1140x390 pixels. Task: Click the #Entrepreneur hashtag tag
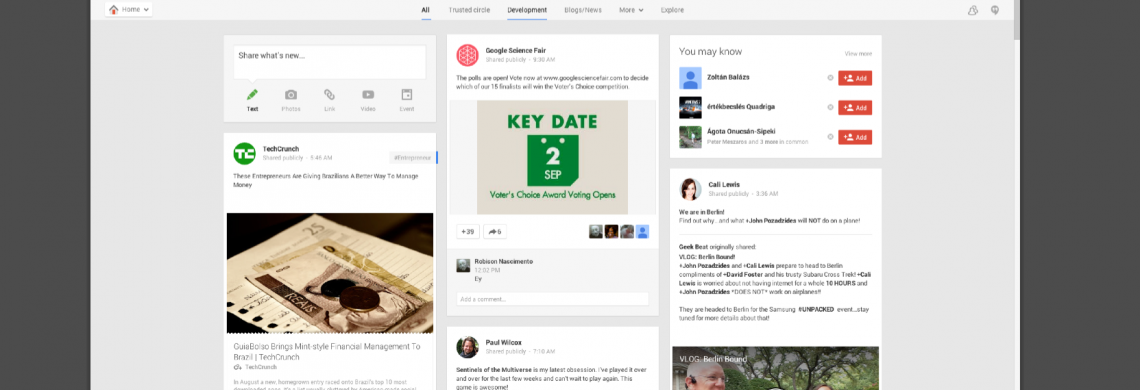pos(412,157)
